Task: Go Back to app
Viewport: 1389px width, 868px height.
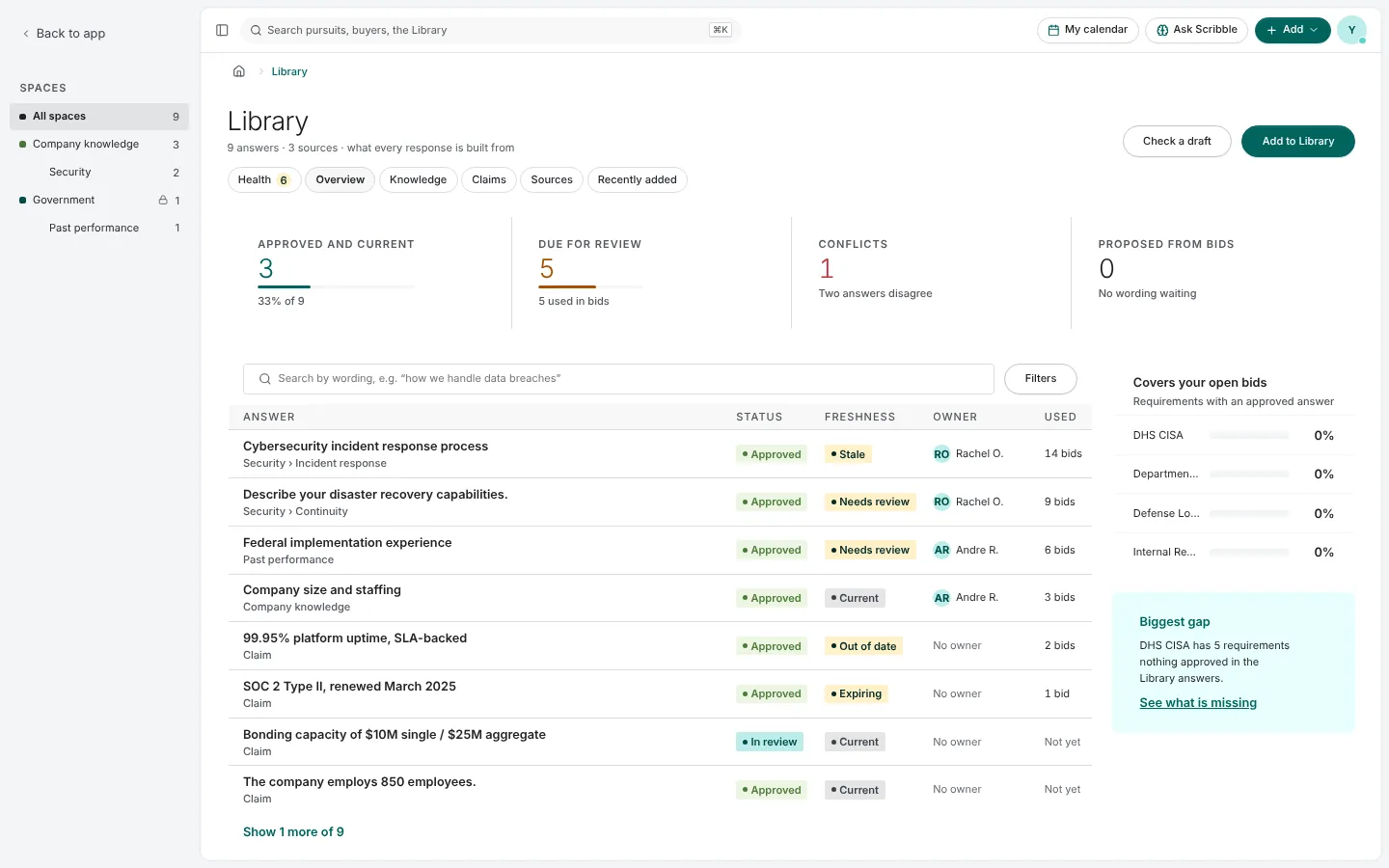Action: click(x=64, y=33)
